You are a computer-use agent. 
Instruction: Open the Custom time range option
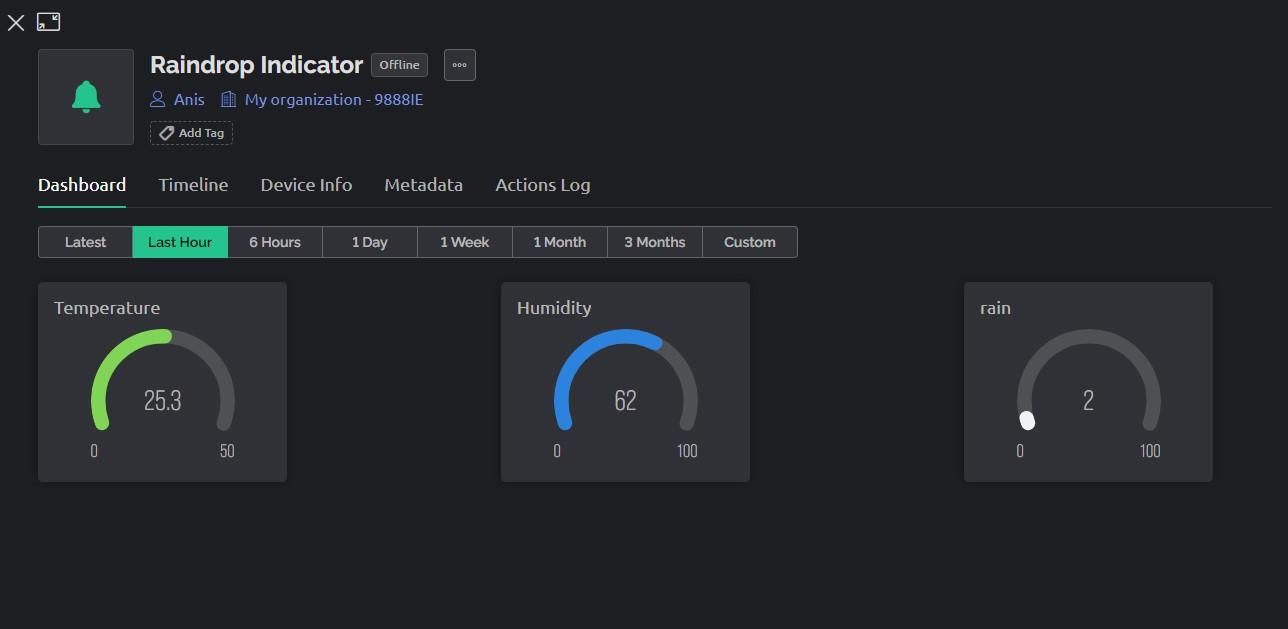pos(749,241)
